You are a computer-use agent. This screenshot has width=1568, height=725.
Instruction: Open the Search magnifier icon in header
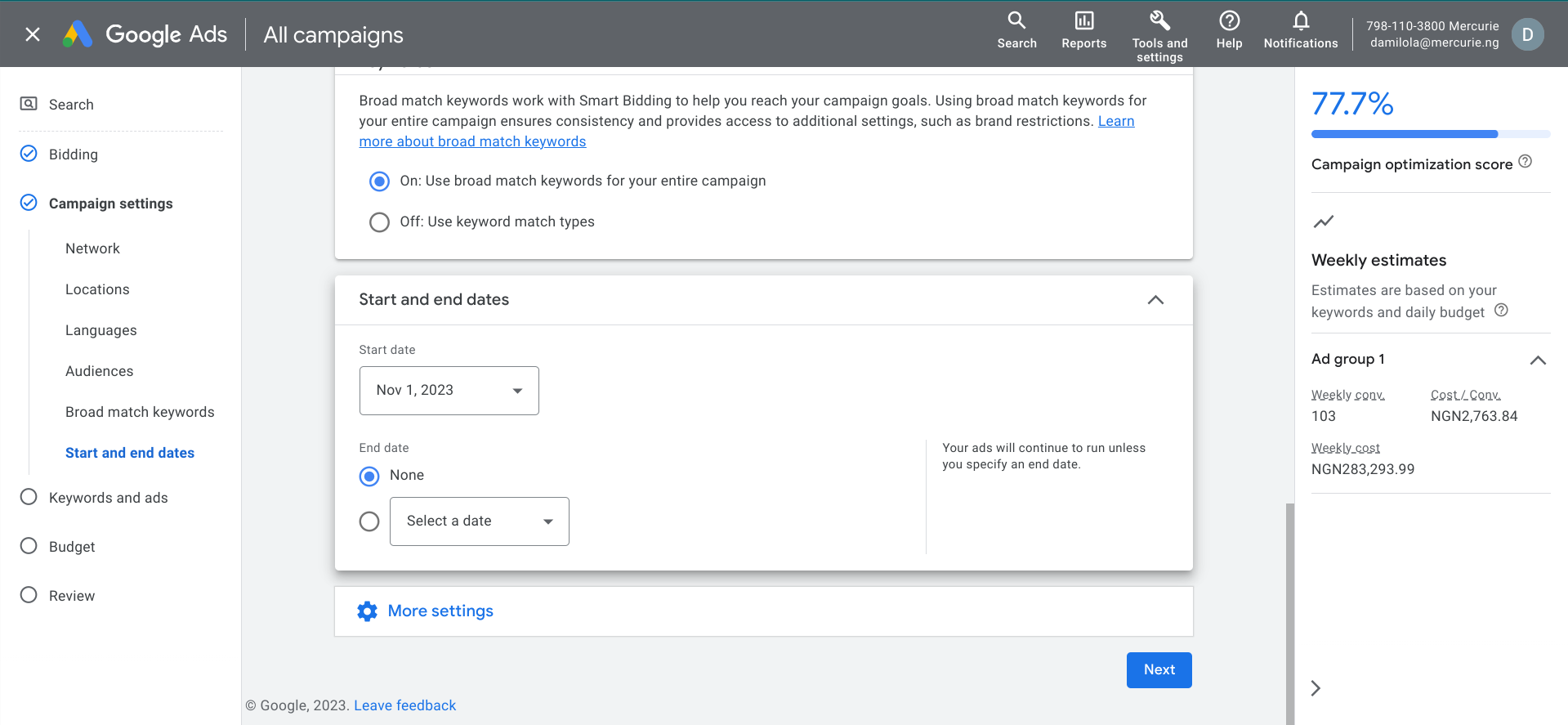coord(1016,20)
